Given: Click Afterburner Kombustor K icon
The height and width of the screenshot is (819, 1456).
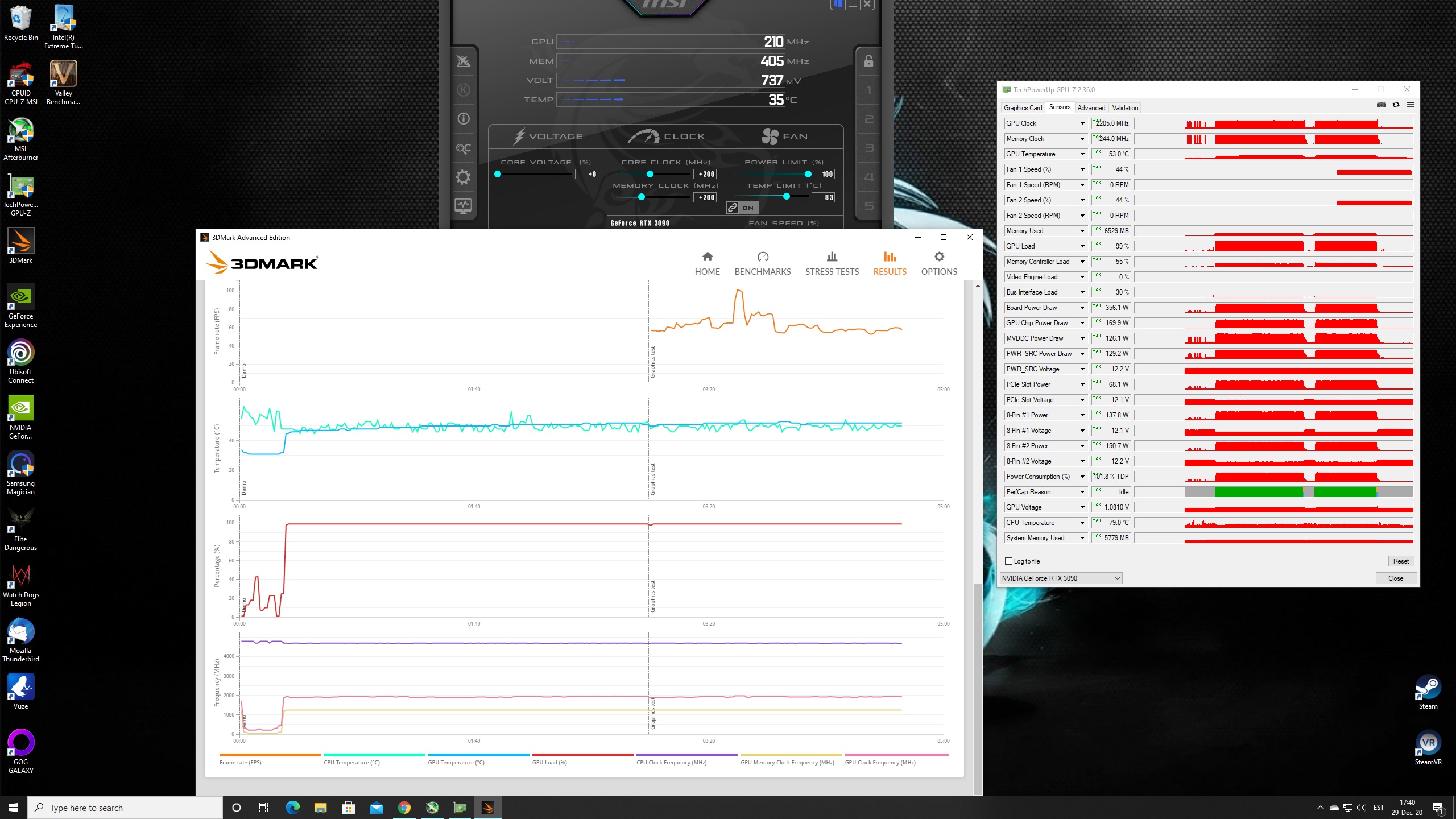Looking at the screenshot, I should coord(463,90).
